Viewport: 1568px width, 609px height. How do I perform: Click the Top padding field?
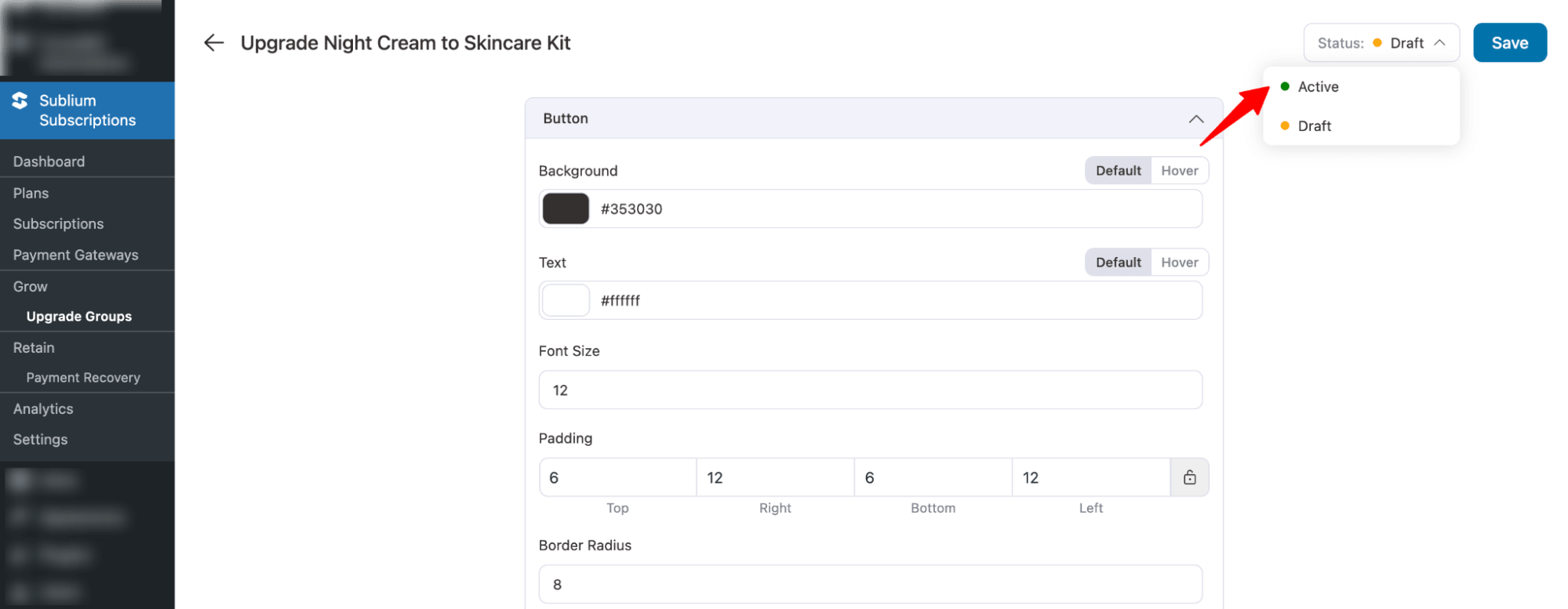point(617,478)
